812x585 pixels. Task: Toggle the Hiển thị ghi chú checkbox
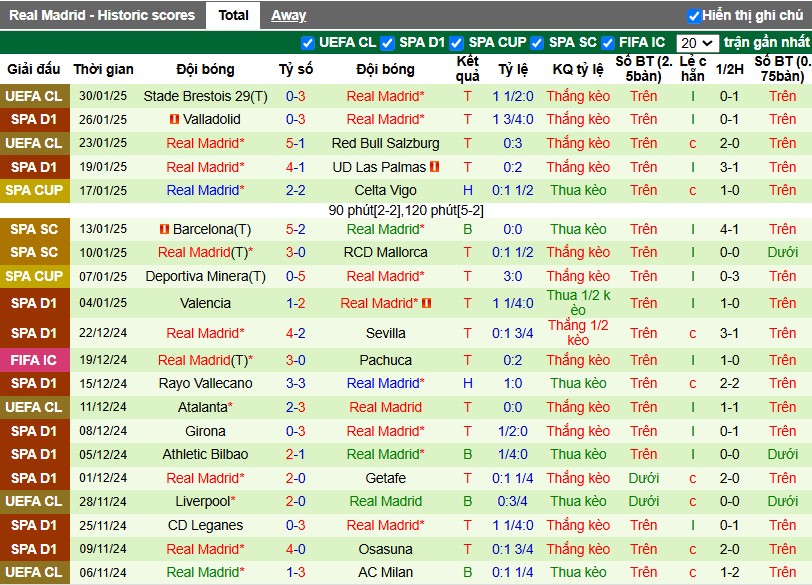693,16
